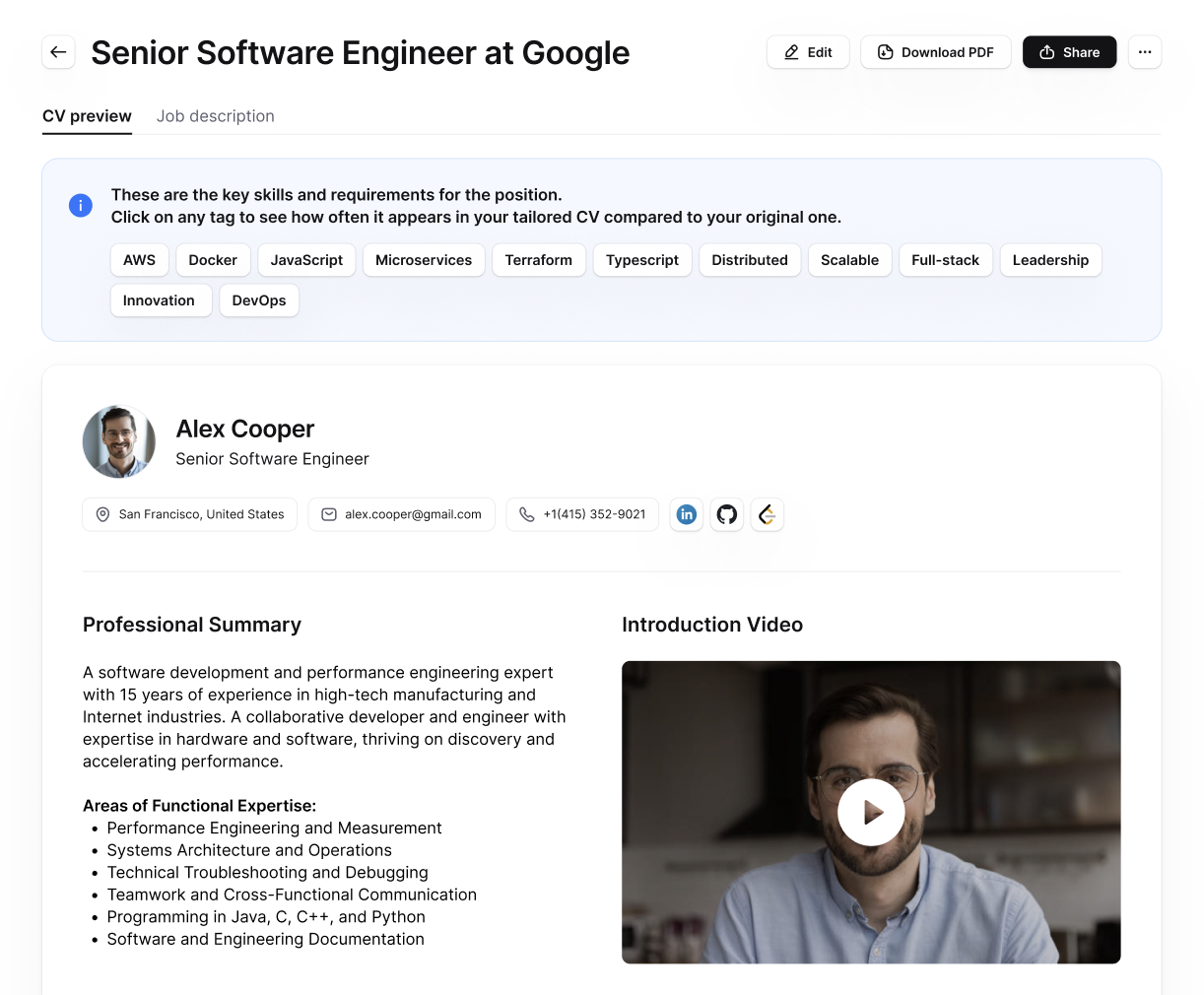The width and height of the screenshot is (1204, 995).
Task: Toggle the AWS skill tag
Action: (x=139, y=259)
